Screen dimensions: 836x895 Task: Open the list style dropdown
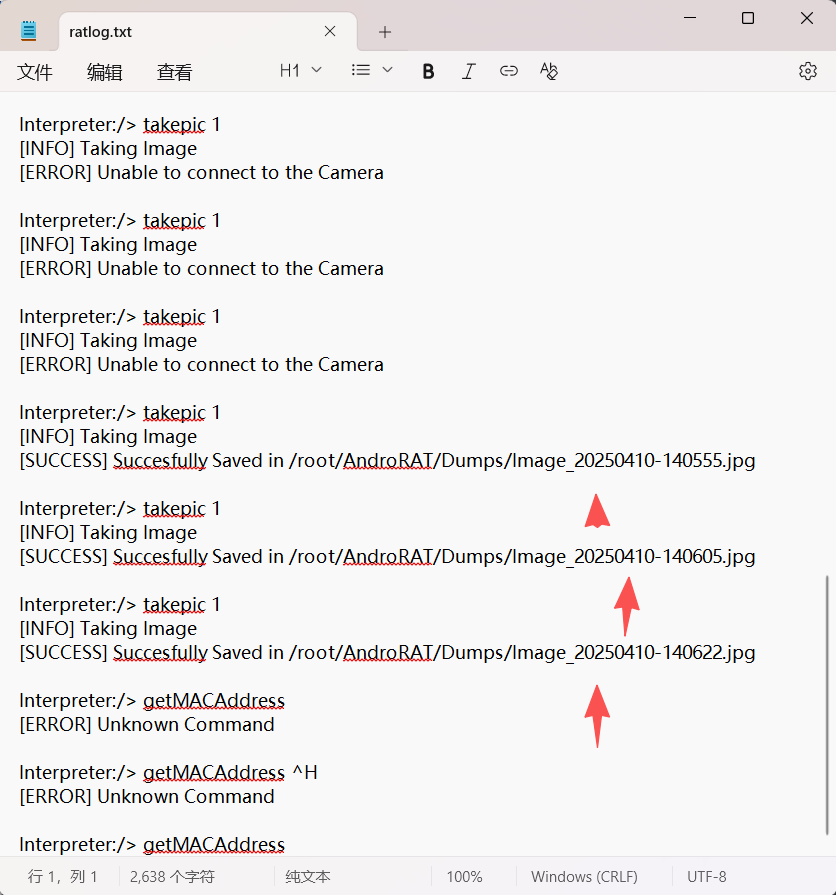click(372, 70)
